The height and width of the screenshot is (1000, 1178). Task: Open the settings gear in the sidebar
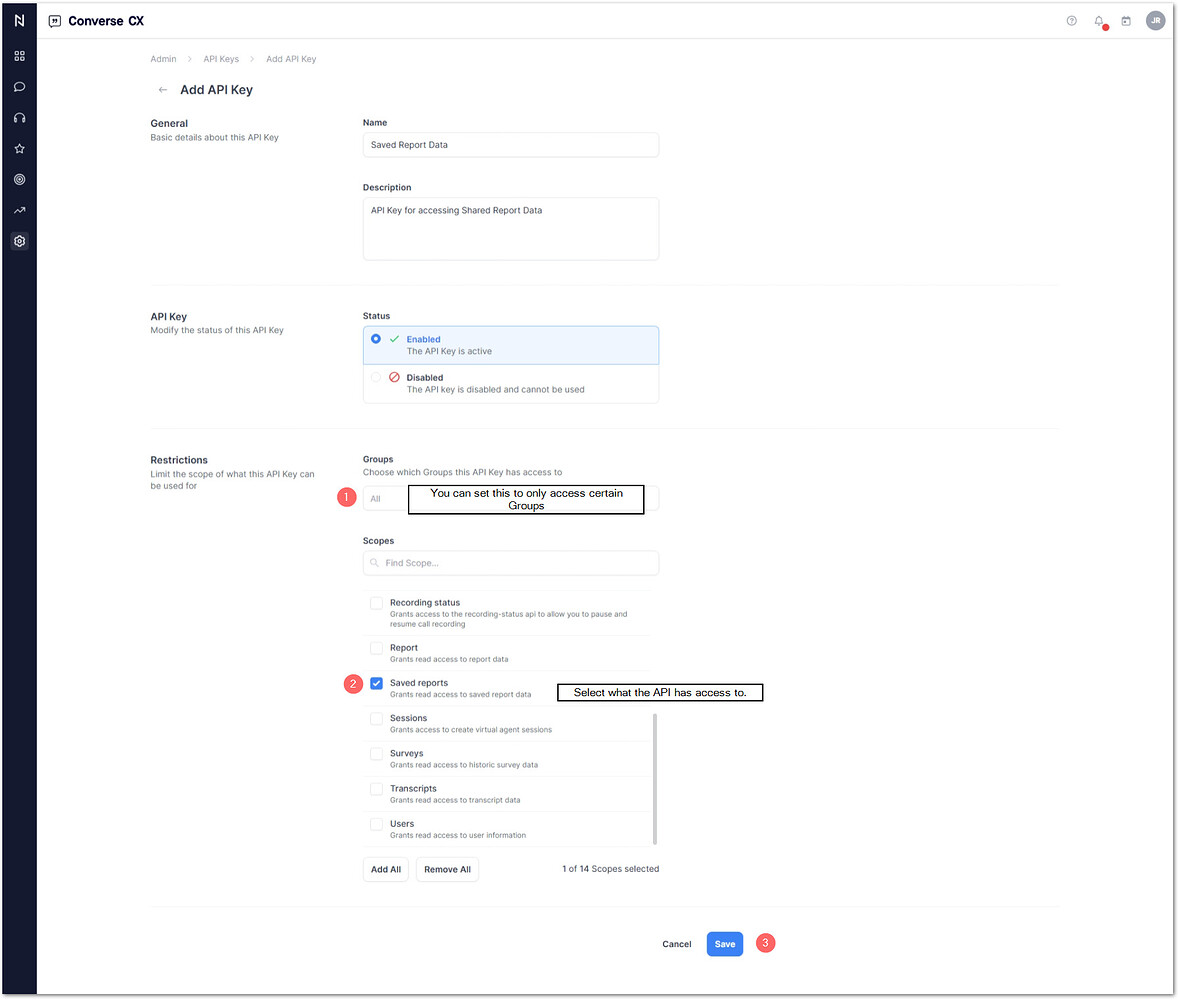tap(19, 241)
